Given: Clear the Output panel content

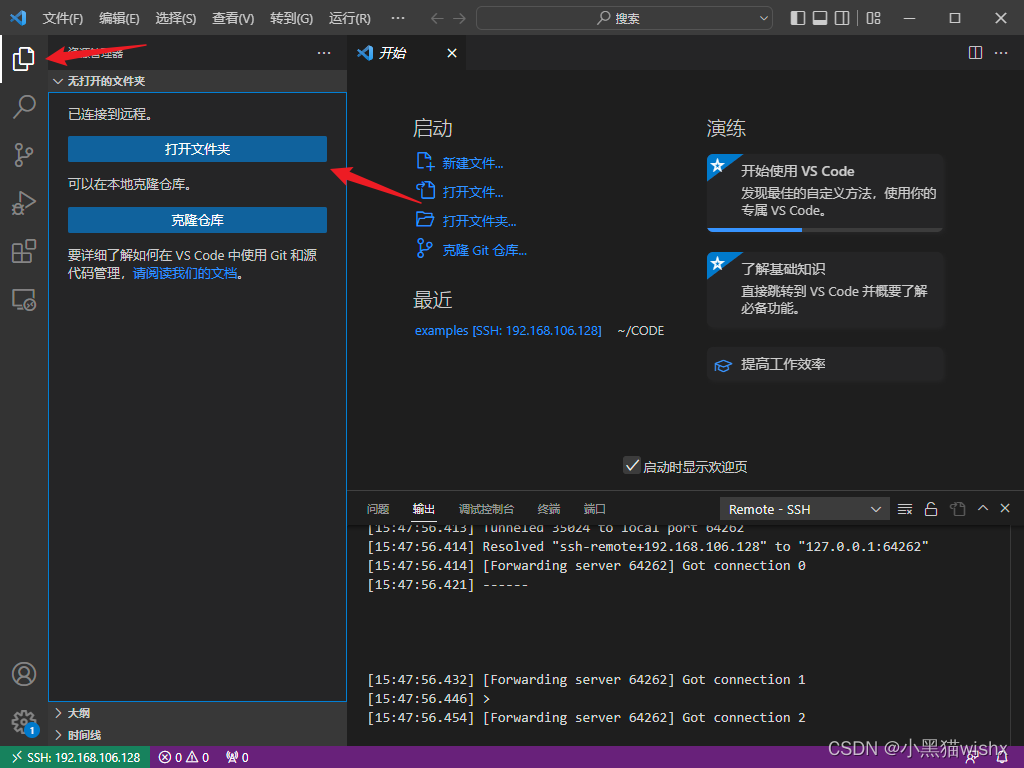Looking at the screenshot, I should coord(904,508).
